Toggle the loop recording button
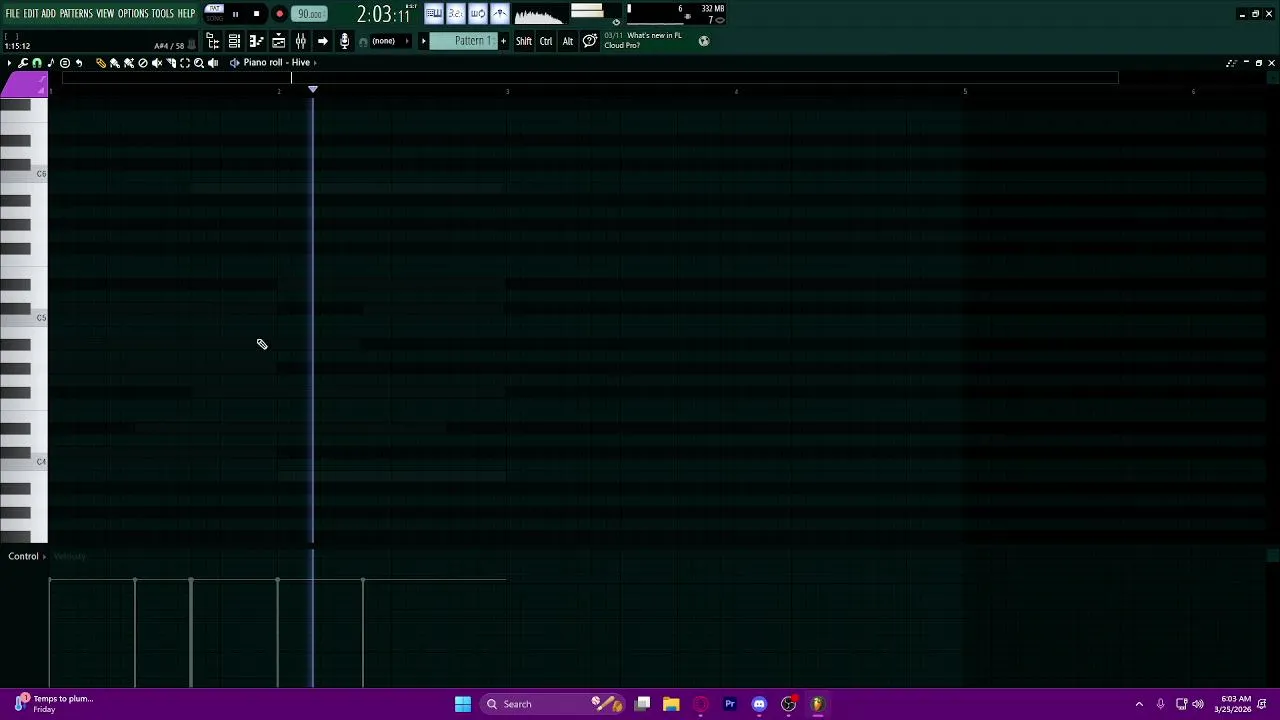Viewport: 1280px width, 720px height. pyautogui.click(x=477, y=13)
